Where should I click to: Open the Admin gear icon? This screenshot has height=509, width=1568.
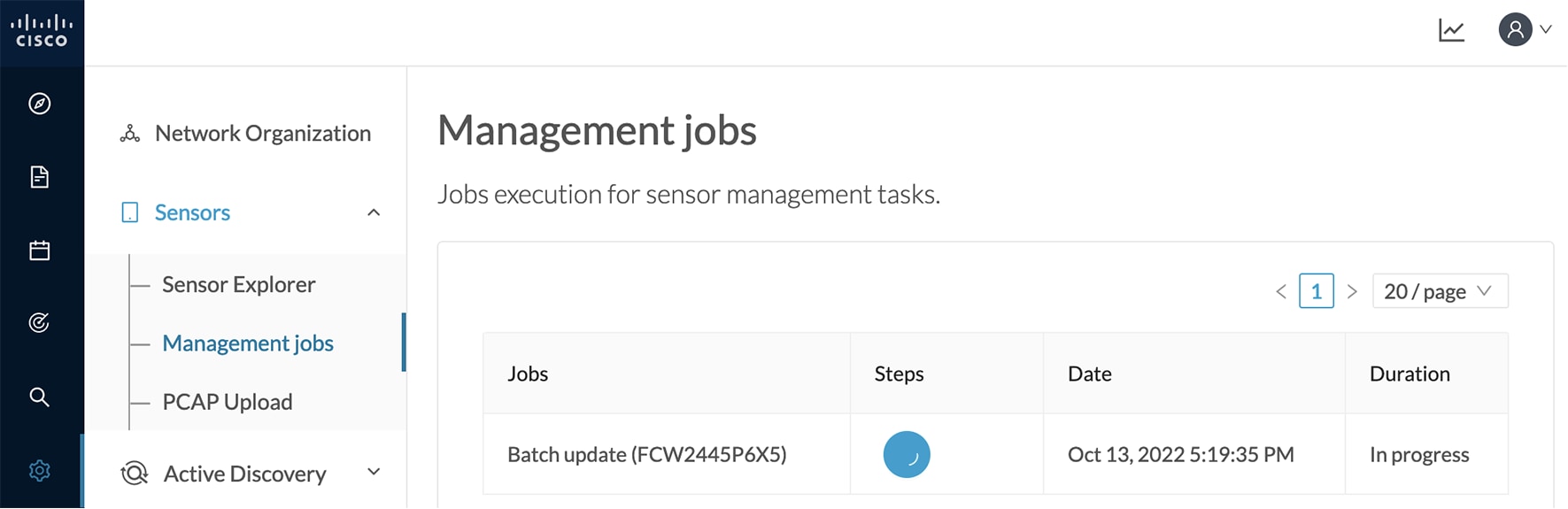[x=40, y=470]
